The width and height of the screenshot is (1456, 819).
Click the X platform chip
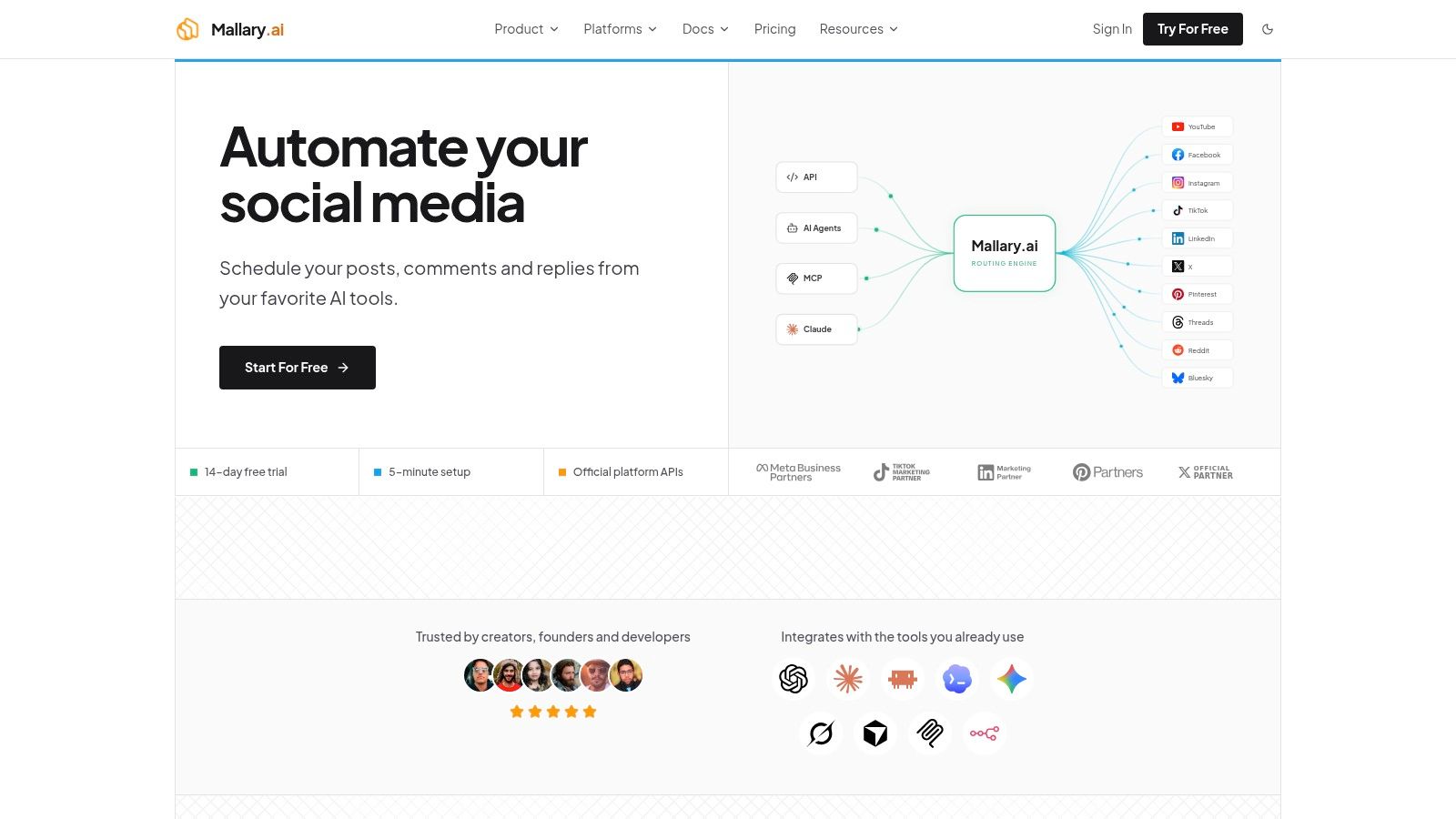point(1198,267)
